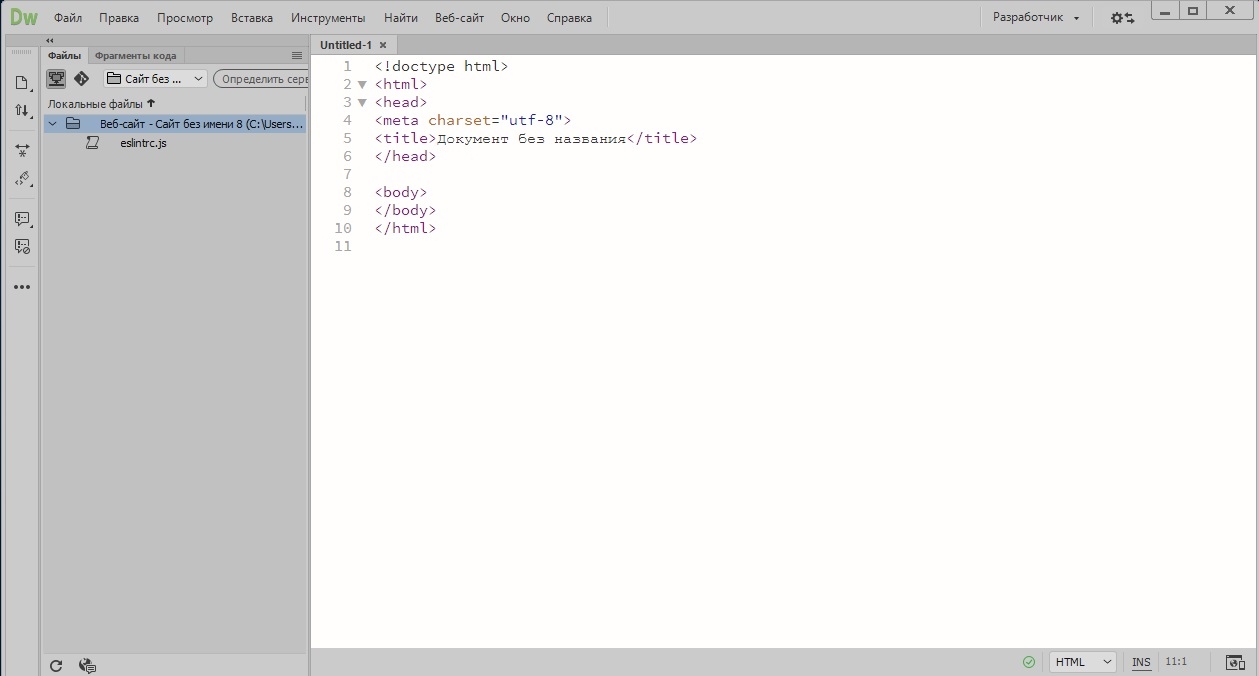Click the connect-to-server monitor icon

tap(57, 78)
